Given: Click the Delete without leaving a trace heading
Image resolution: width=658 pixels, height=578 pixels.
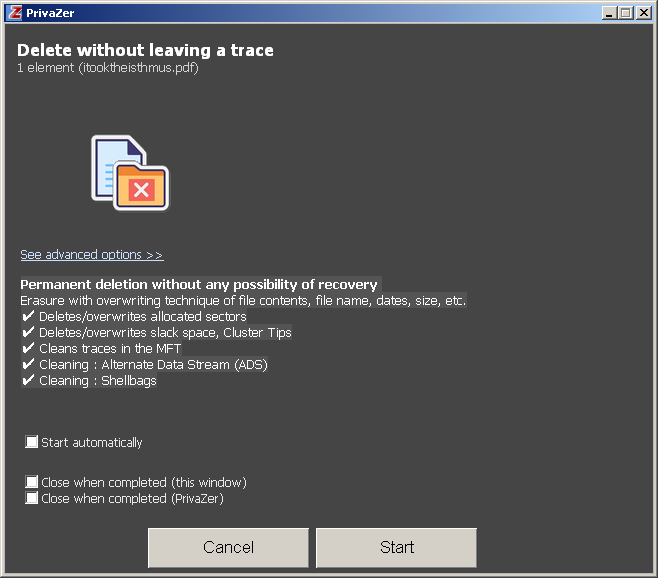Looking at the screenshot, I should coord(145,50).
